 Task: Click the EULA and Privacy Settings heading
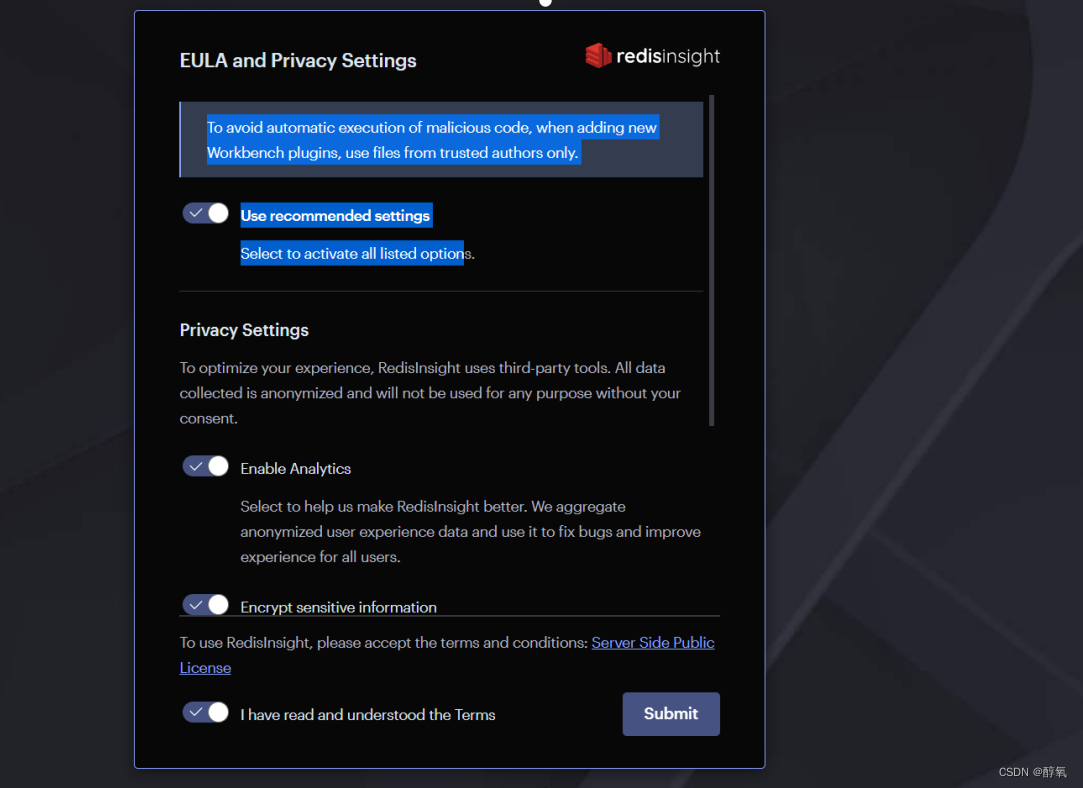(298, 61)
